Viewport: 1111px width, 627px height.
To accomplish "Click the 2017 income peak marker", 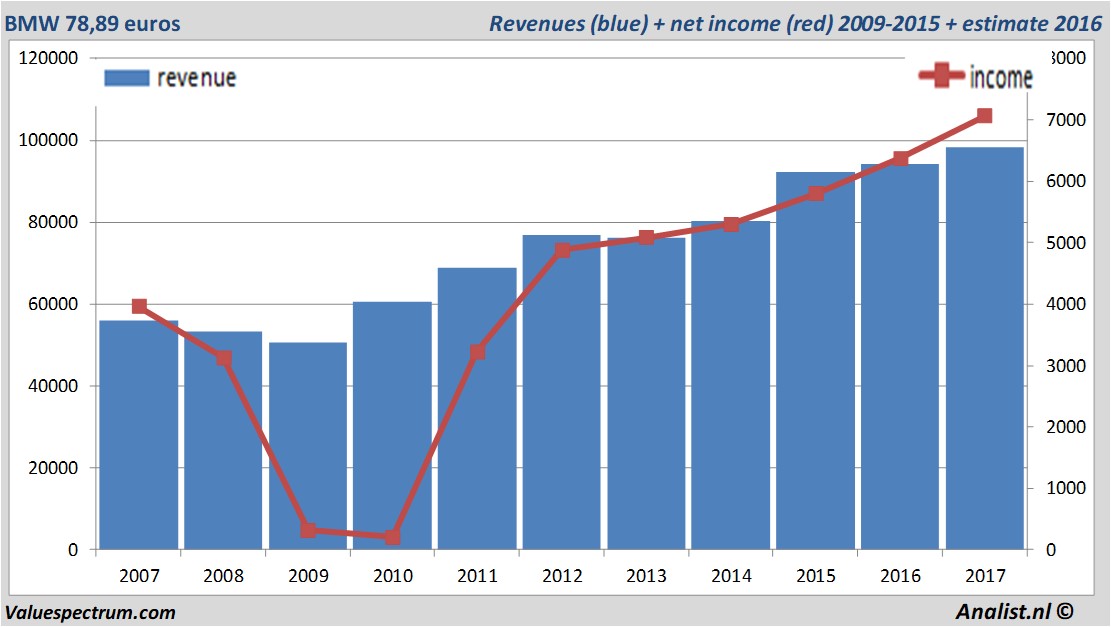I will click(x=984, y=116).
